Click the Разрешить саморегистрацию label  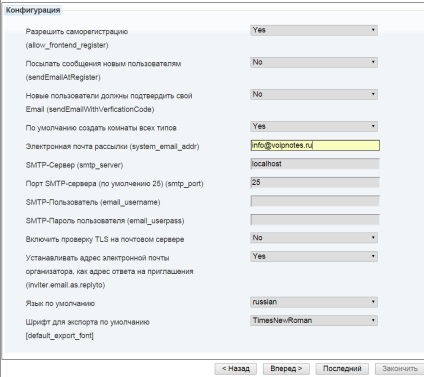click(x=77, y=32)
